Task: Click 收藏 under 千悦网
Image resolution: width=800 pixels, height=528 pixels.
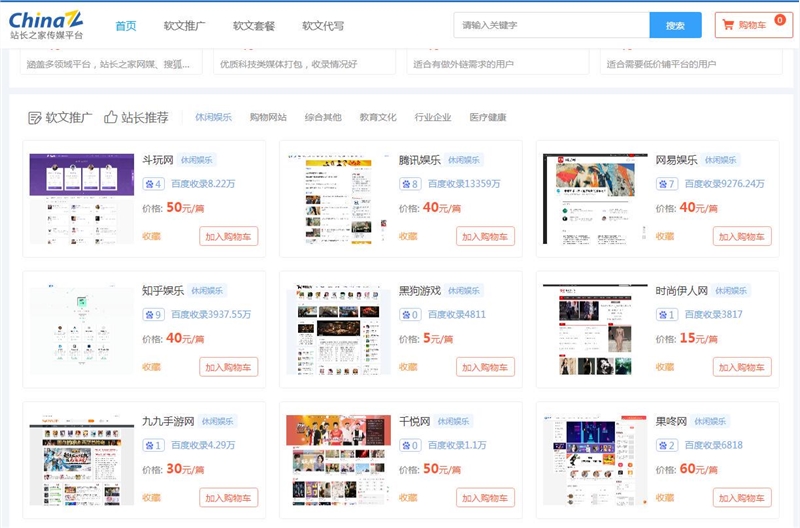Action: pyautogui.click(x=408, y=497)
